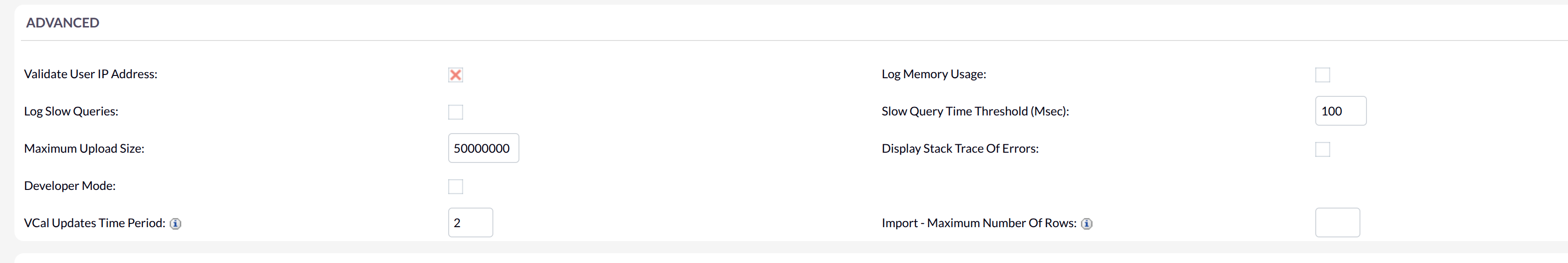Image resolution: width=1568 pixels, height=263 pixels.
Task: Enable the Display Stack Trace Of Errors checkbox
Action: tap(1322, 149)
